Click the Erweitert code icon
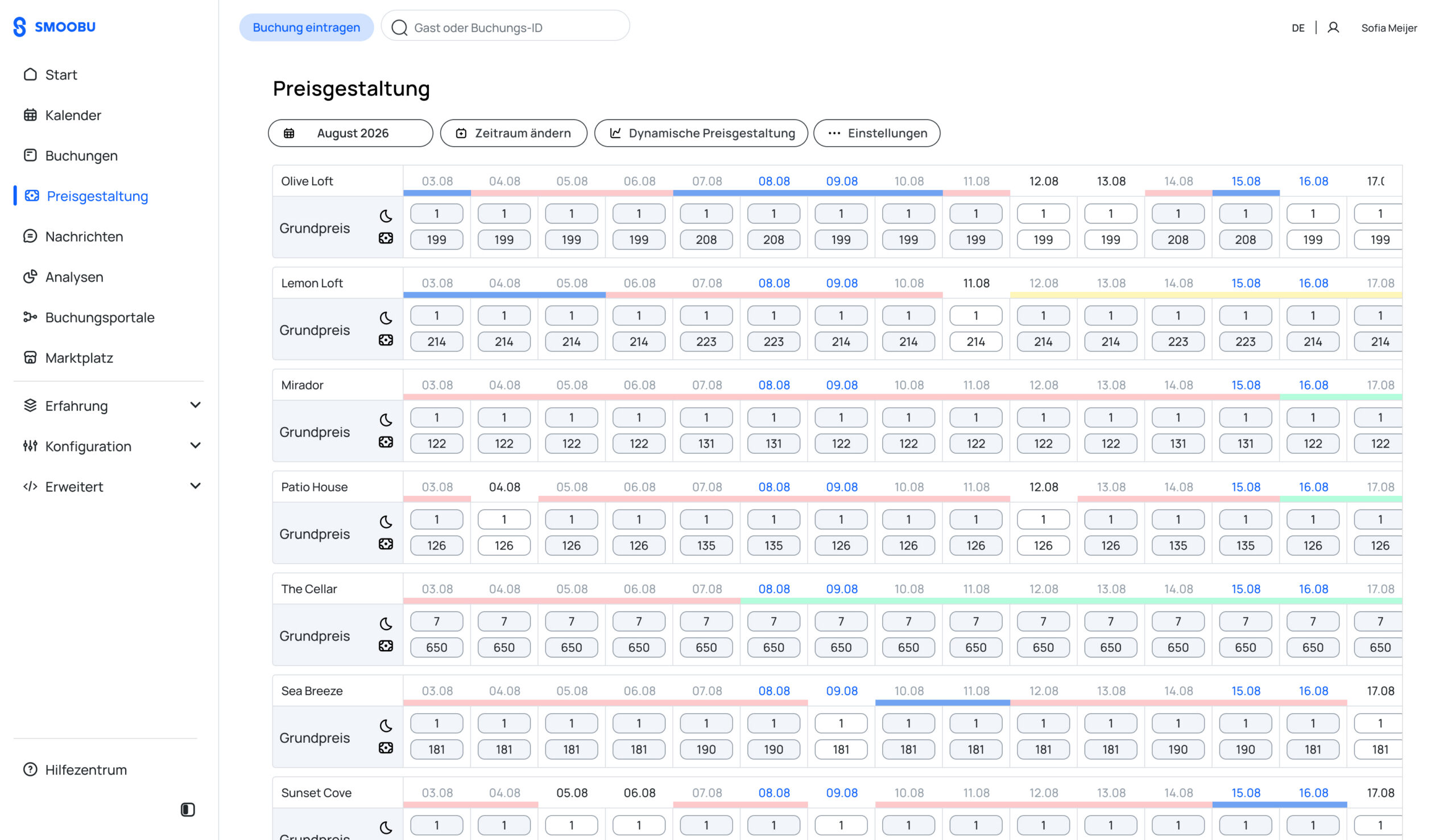Image resolution: width=1456 pixels, height=840 pixels. point(30,486)
